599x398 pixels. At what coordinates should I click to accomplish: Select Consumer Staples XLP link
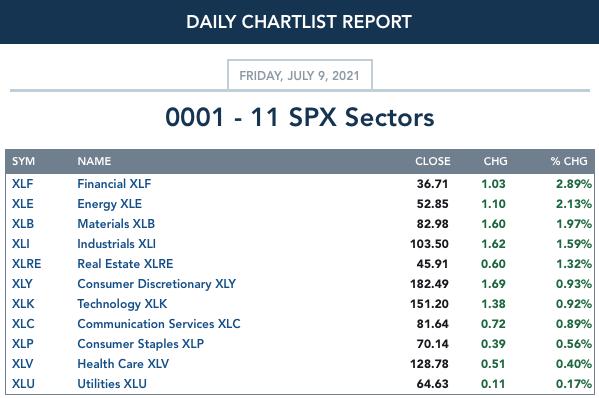[x=141, y=344]
